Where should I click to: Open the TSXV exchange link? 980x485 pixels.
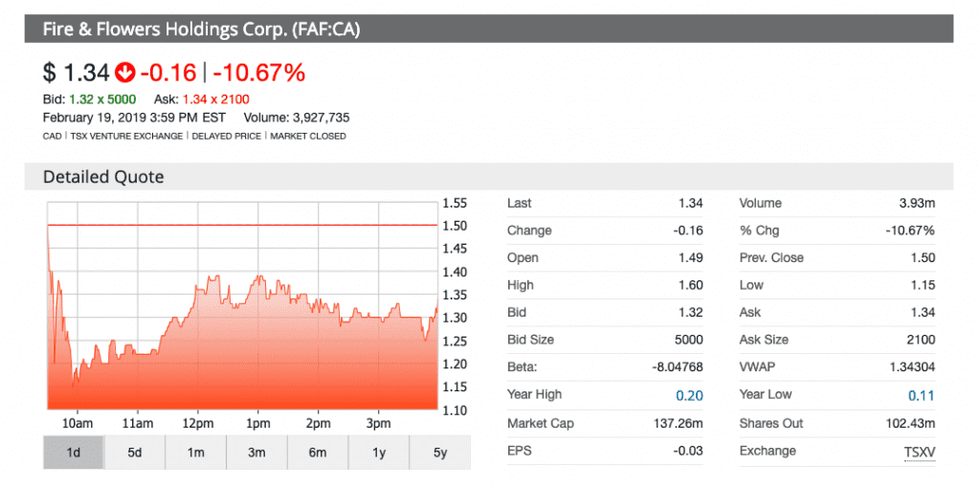(918, 451)
